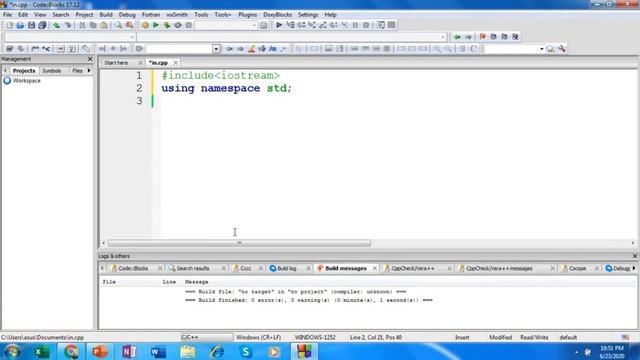
Task: Switch to the Start here tab
Action: pos(116,63)
